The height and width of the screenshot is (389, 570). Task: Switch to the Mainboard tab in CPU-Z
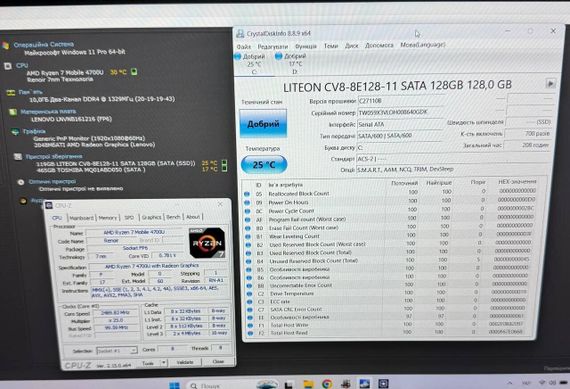coord(81,218)
